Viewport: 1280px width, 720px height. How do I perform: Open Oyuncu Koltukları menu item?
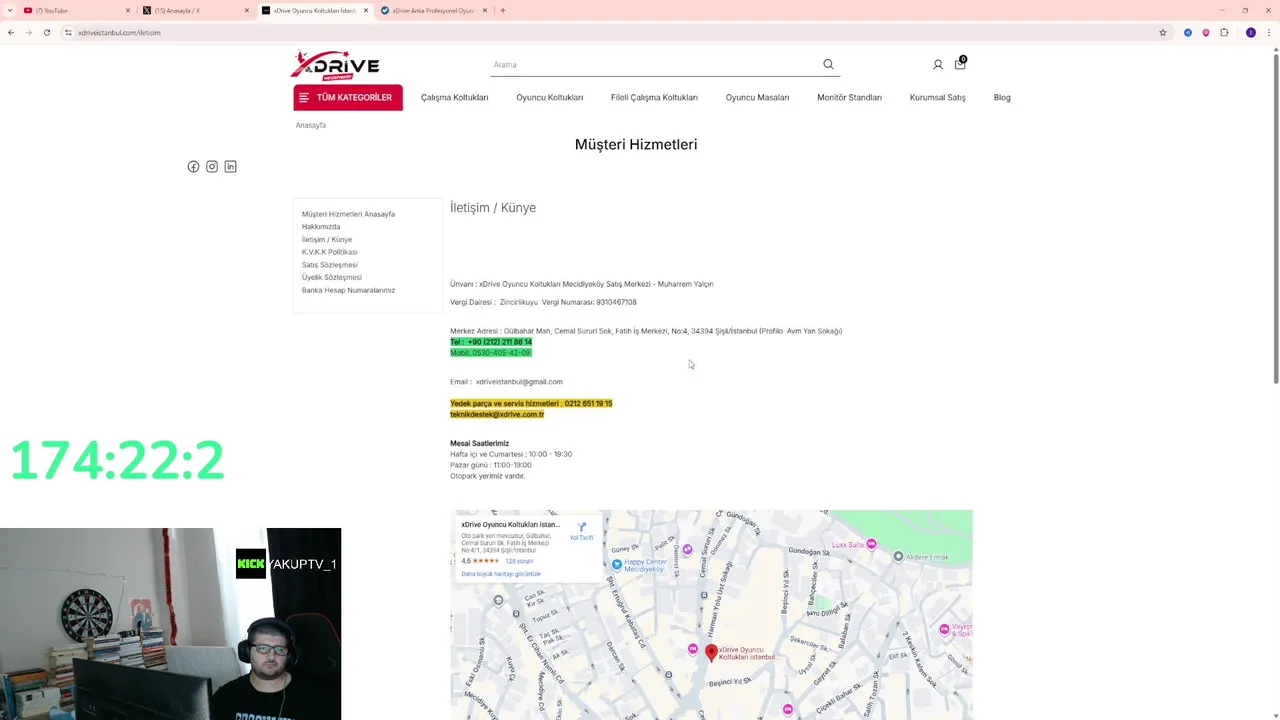(549, 97)
